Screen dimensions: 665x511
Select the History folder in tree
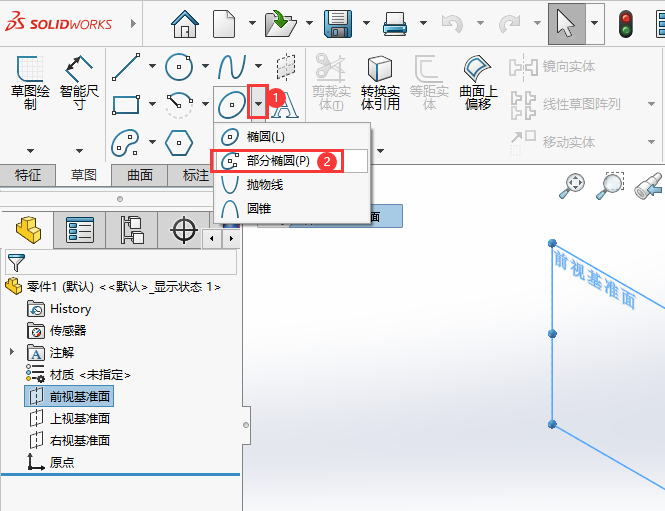pyautogui.click(x=59, y=309)
